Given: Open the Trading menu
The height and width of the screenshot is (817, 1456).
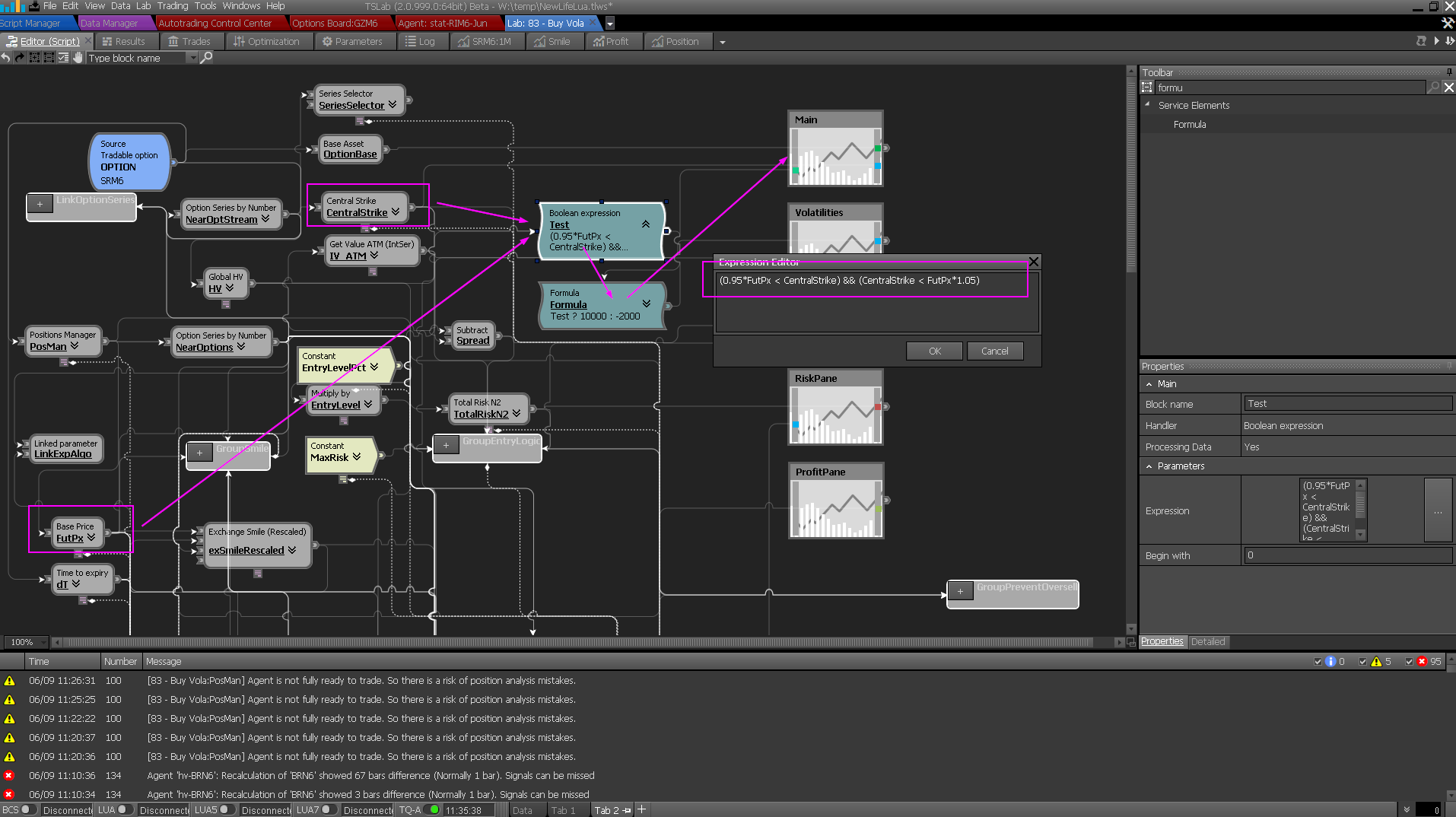Looking at the screenshot, I should click(173, 6).
